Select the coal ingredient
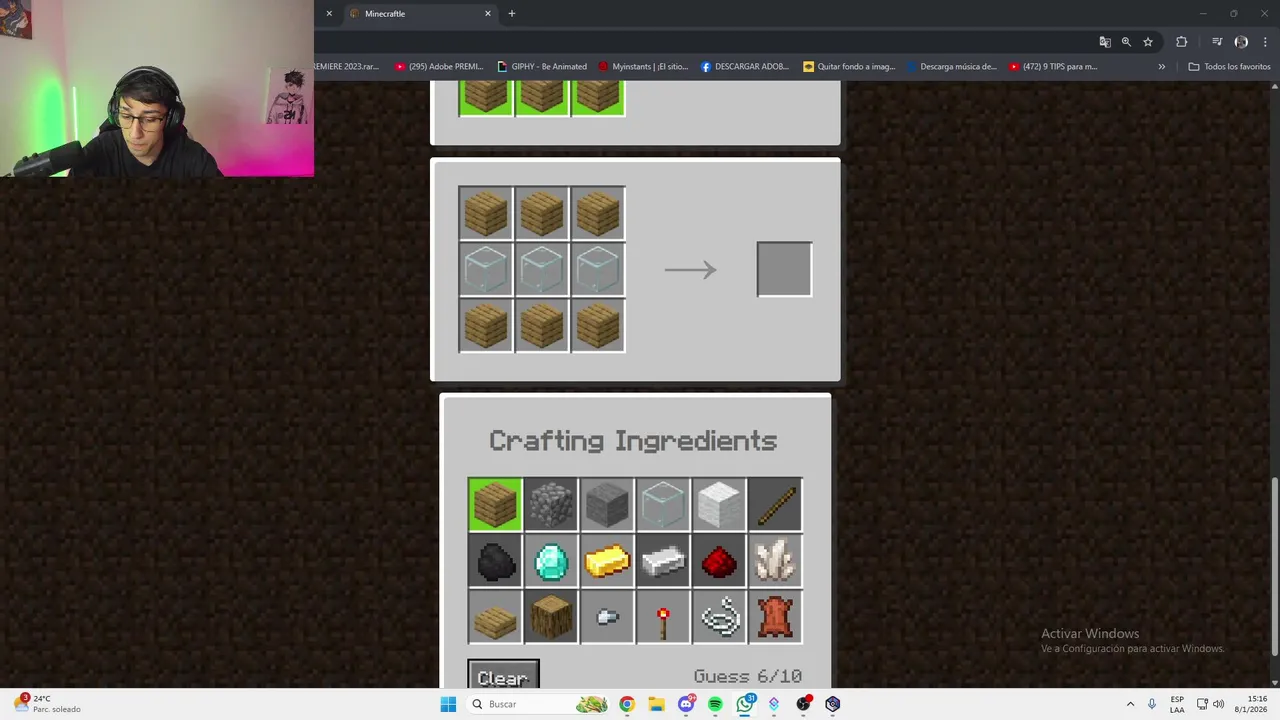The height and width of the screenshot is (720, 1280). click(x=495, y=560)
